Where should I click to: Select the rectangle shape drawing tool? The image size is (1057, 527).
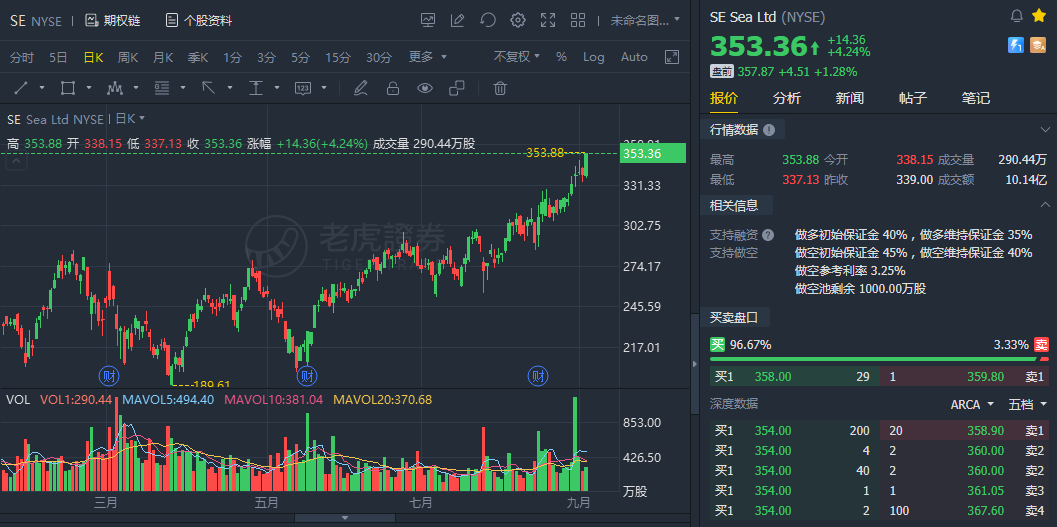pos(67,88)
